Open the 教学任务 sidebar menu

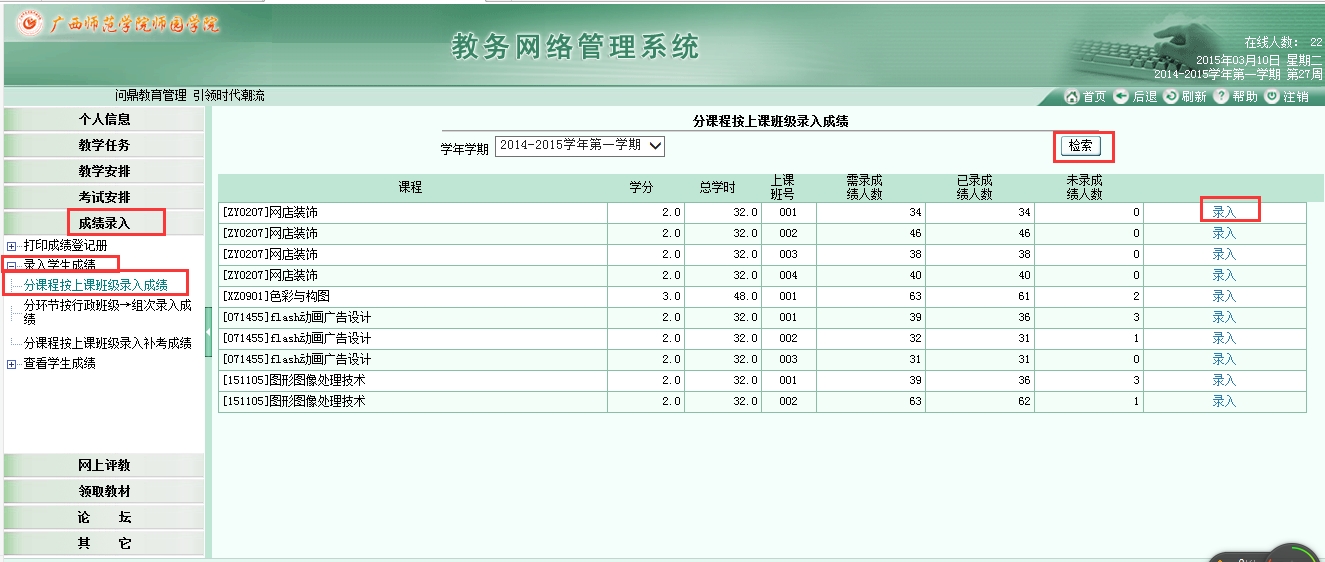(x=104, y=145)
